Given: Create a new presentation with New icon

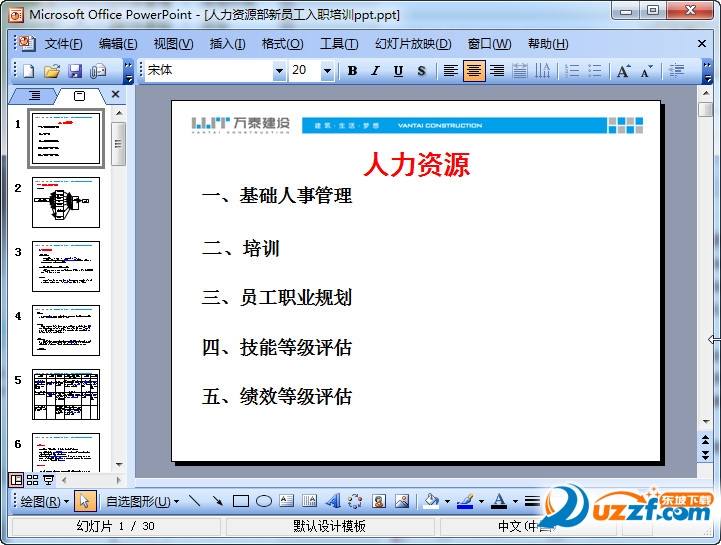Looking at the screenshot, I should click(x=29, y=71).
